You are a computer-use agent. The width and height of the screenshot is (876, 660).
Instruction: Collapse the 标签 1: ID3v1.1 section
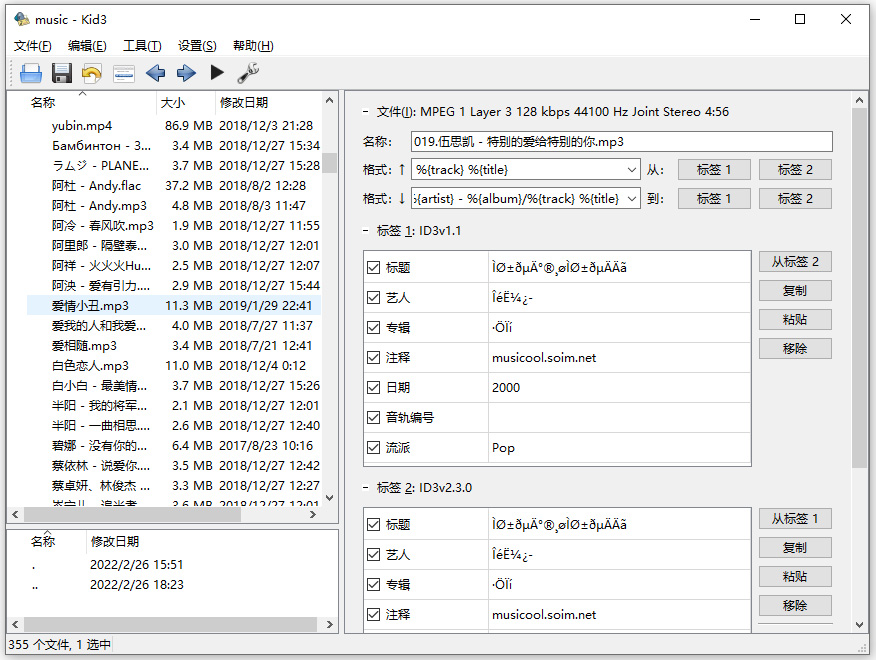366,231
